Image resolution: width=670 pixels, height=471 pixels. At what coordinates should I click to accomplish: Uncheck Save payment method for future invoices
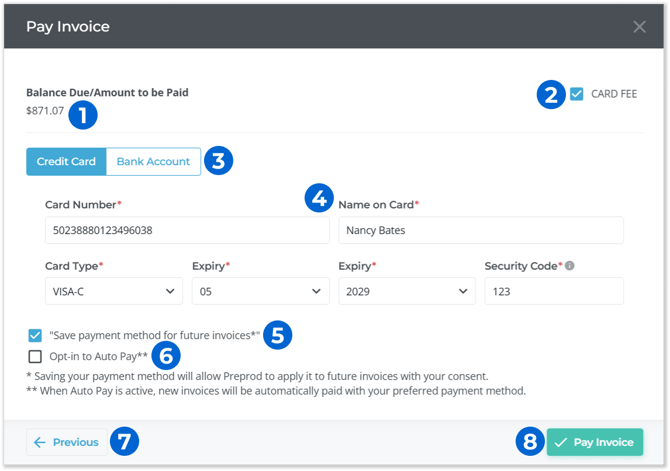pos(36,335)
